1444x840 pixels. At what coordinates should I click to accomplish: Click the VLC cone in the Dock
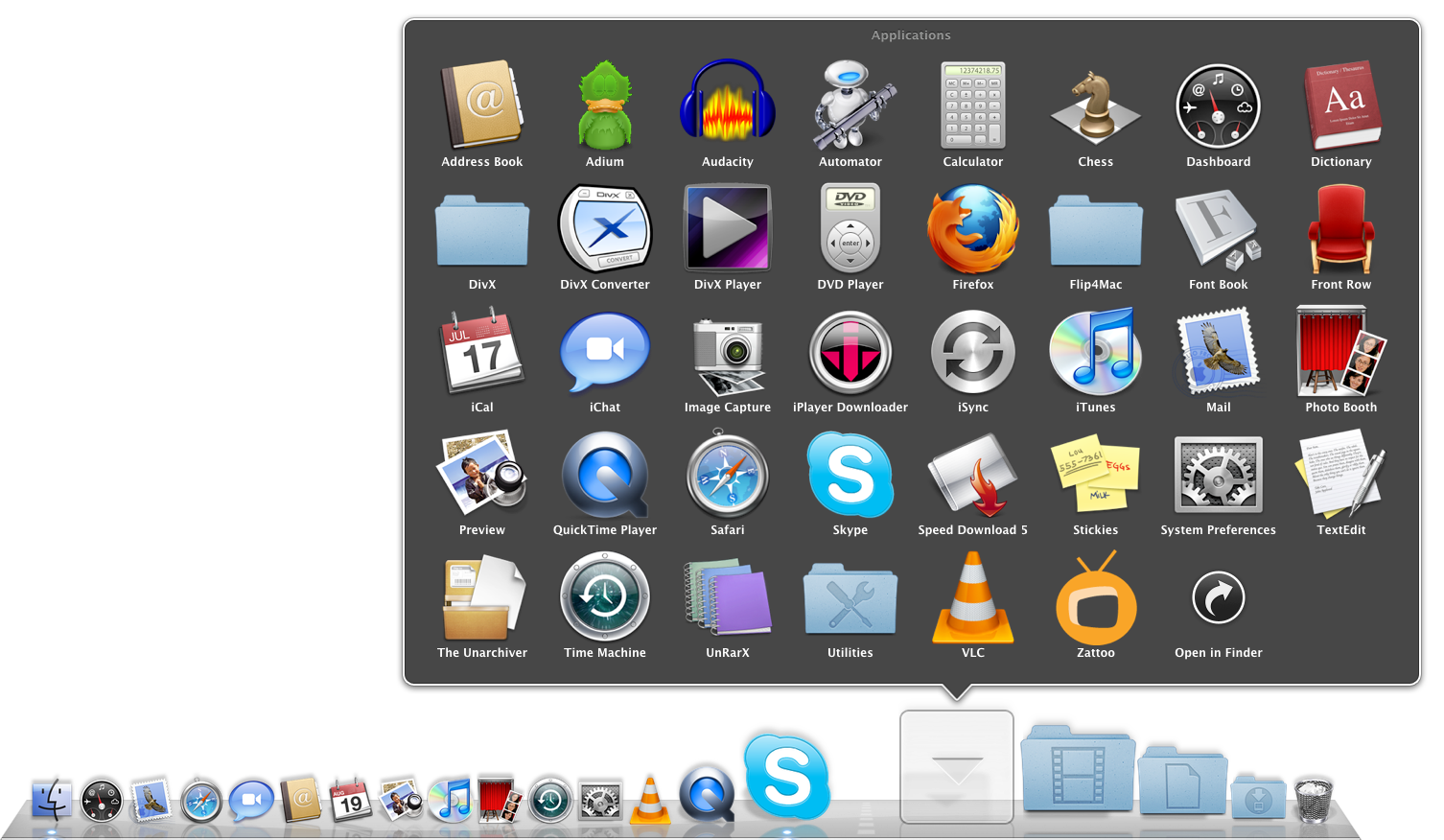(x=650, y=800)
